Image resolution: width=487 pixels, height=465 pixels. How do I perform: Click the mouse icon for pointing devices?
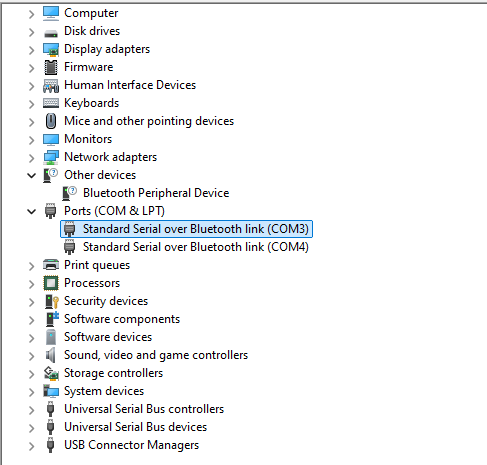51,121
